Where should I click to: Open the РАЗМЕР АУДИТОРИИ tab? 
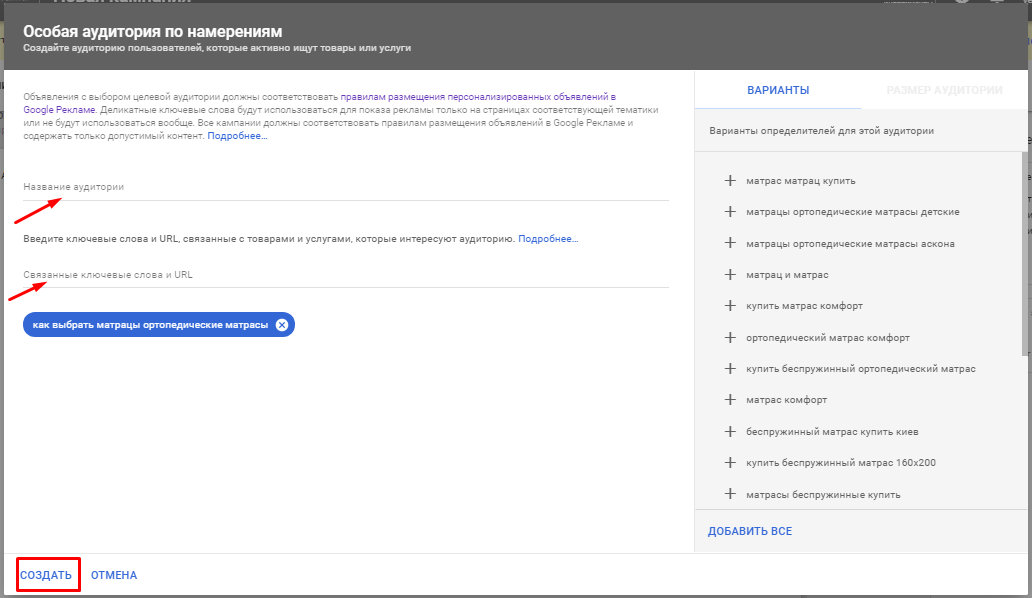pos(944,91)
